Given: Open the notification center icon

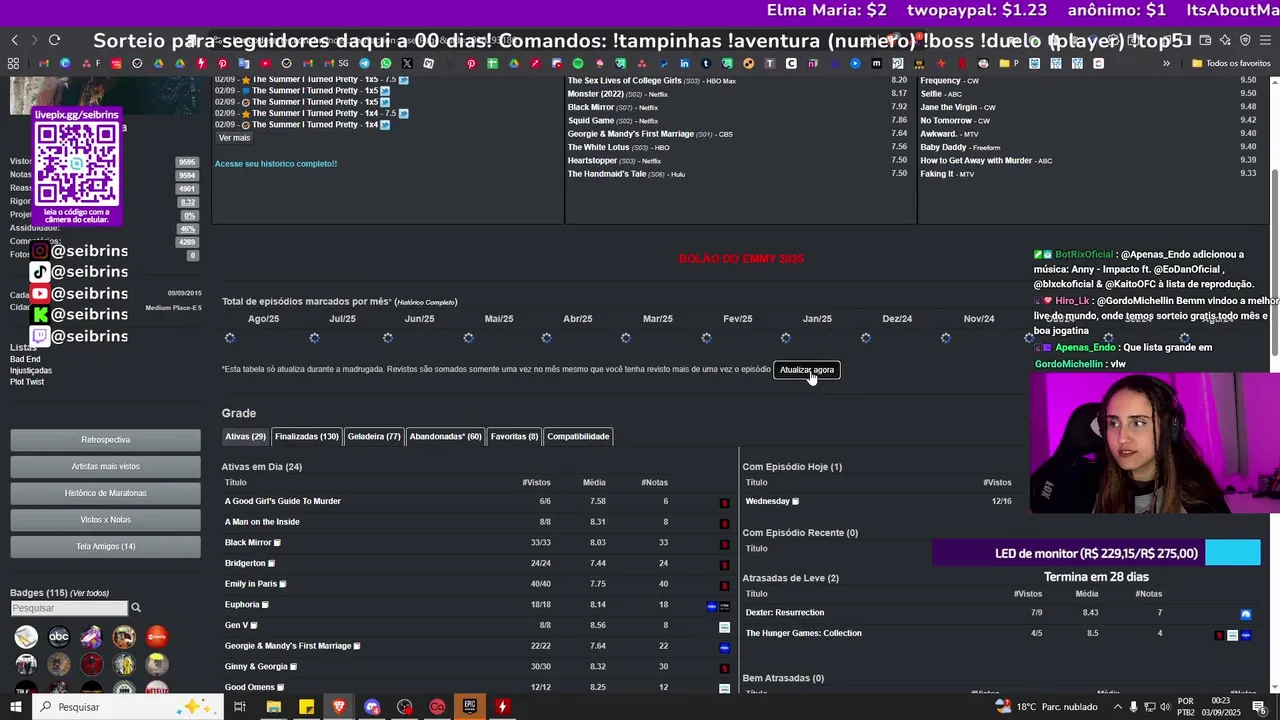Looking at the screenshot, I should tap(1259, 707).
